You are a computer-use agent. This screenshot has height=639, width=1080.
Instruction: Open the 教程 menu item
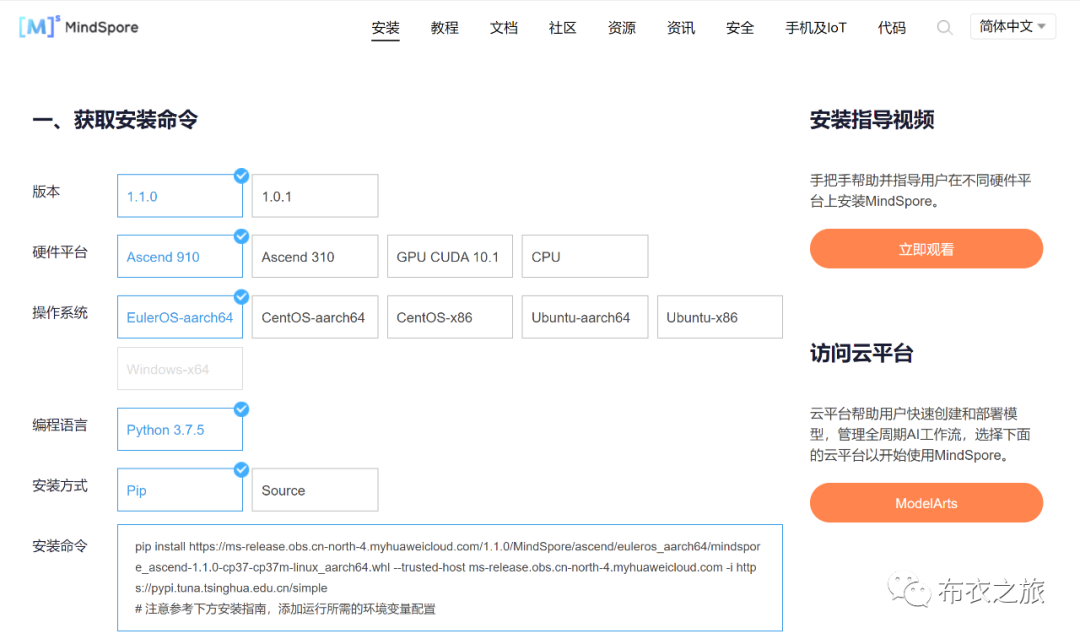pyautogui.click(x=444, y=28)
